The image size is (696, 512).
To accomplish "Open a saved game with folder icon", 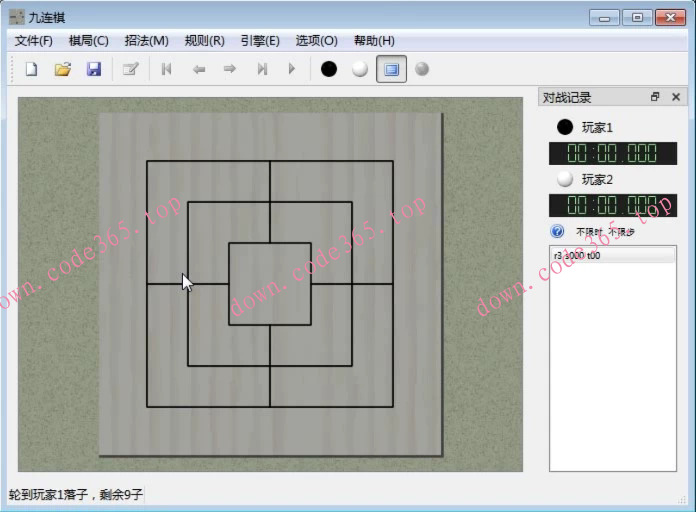I will (62, 69).
